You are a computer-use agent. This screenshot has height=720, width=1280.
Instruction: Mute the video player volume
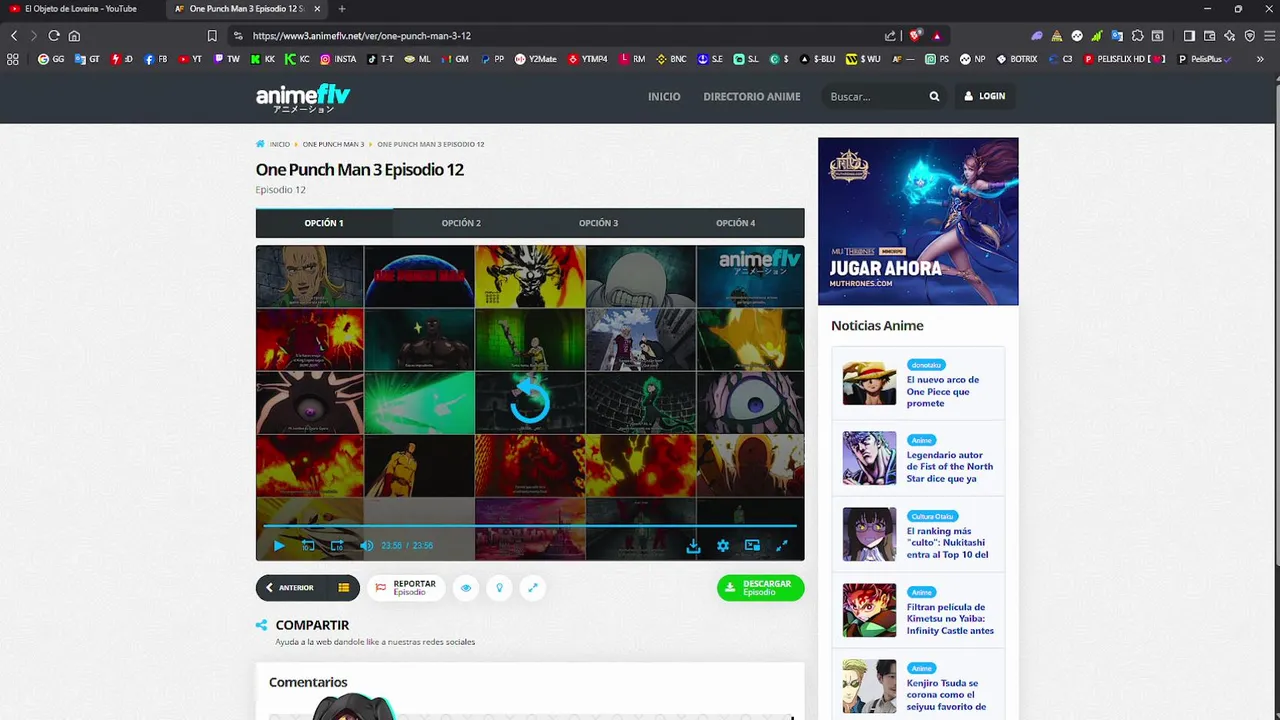coord(367,546)
